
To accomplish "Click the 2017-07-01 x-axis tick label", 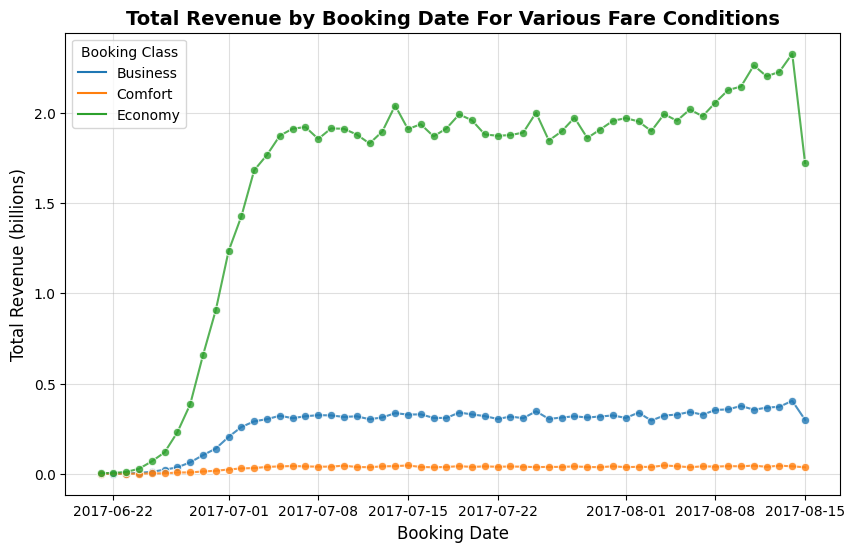I will 229,509.
